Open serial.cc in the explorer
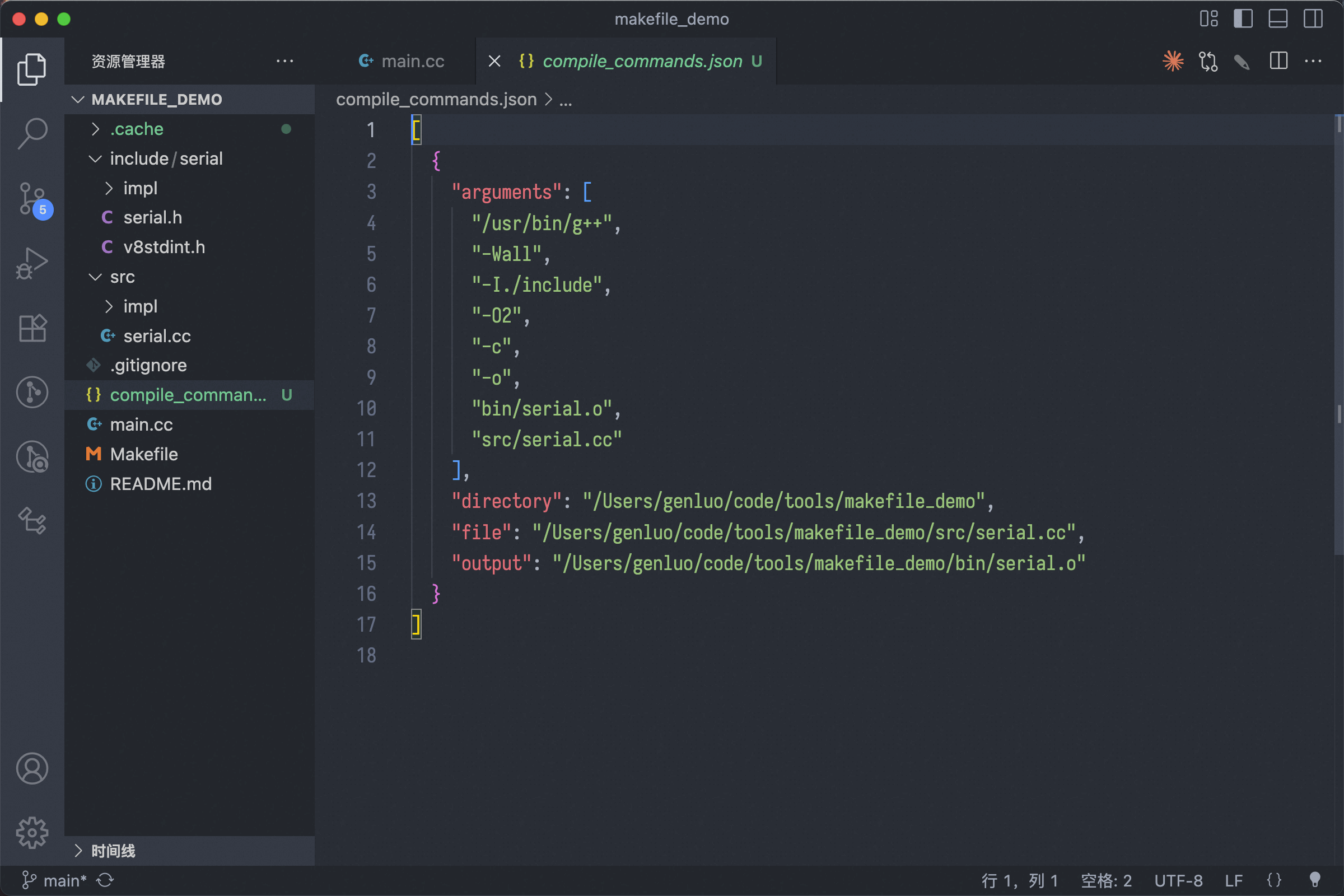 pos(190,336)
